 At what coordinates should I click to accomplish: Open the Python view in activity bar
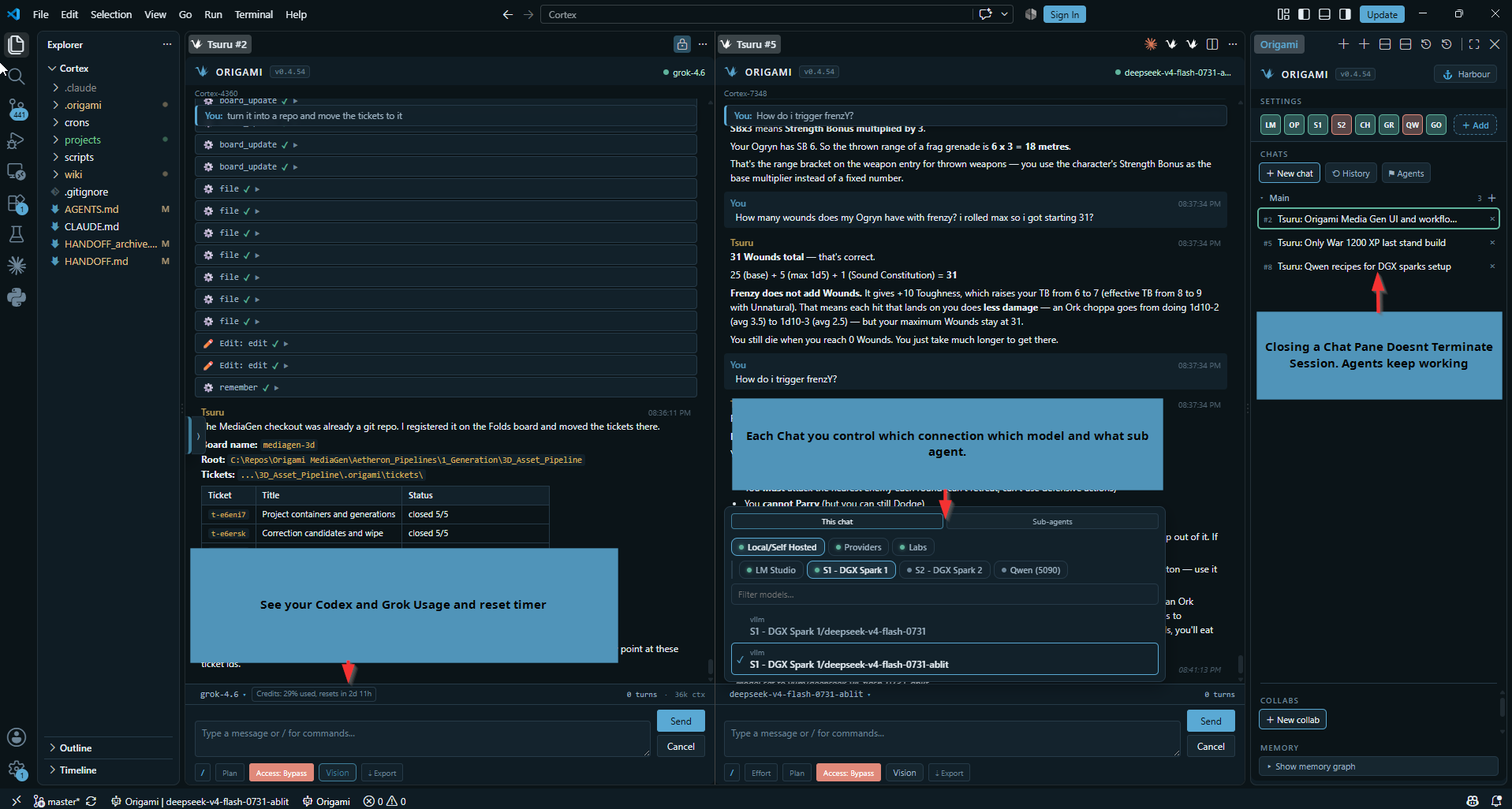pos(17,297)
